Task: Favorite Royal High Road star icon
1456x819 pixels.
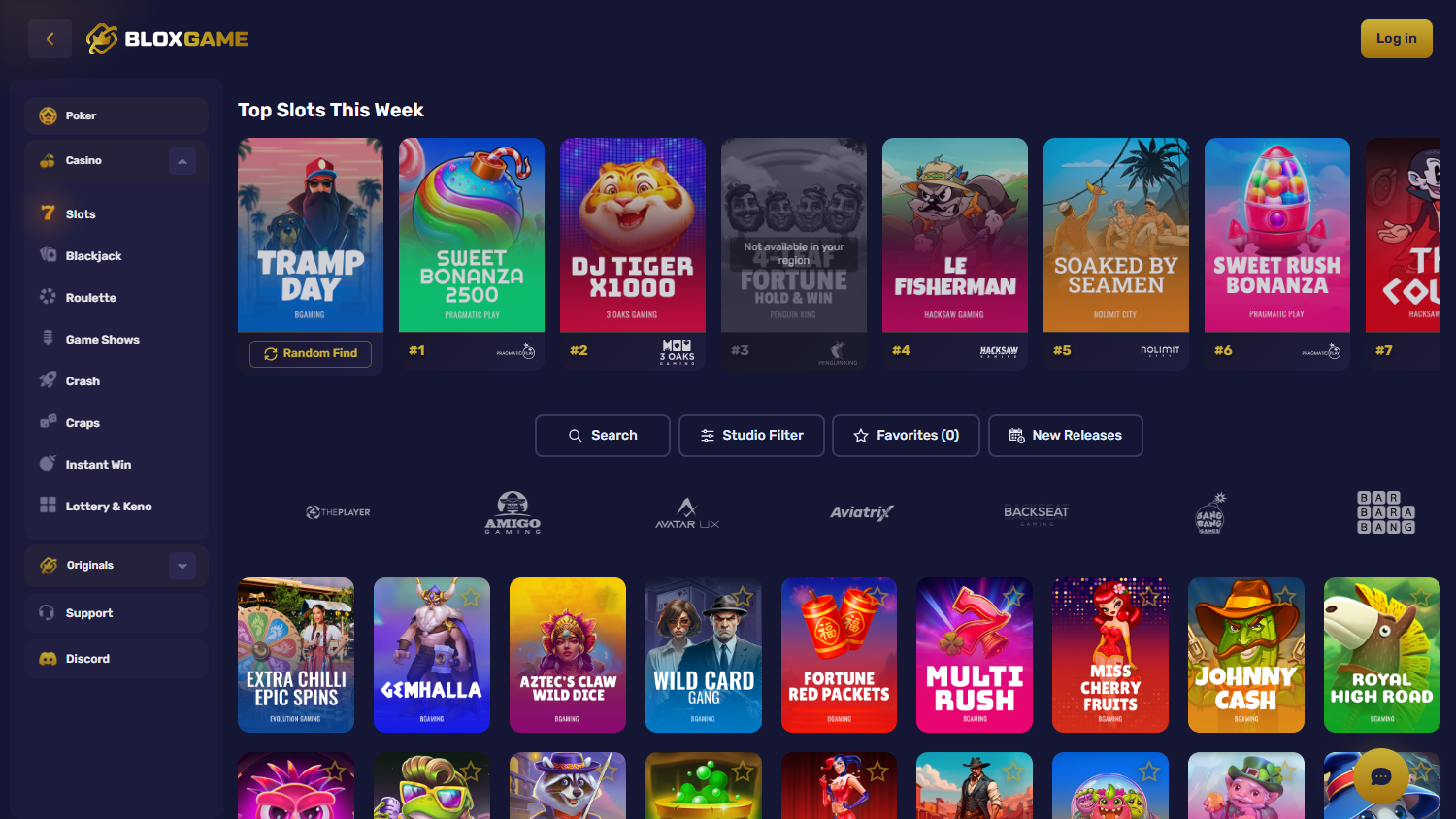Action: [x=1421, y=597]
